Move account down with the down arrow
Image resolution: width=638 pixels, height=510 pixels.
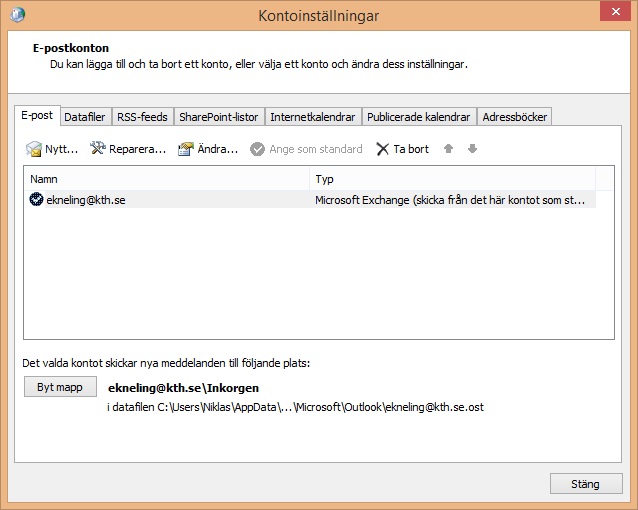pyautogui.click(x=472, y=149)
